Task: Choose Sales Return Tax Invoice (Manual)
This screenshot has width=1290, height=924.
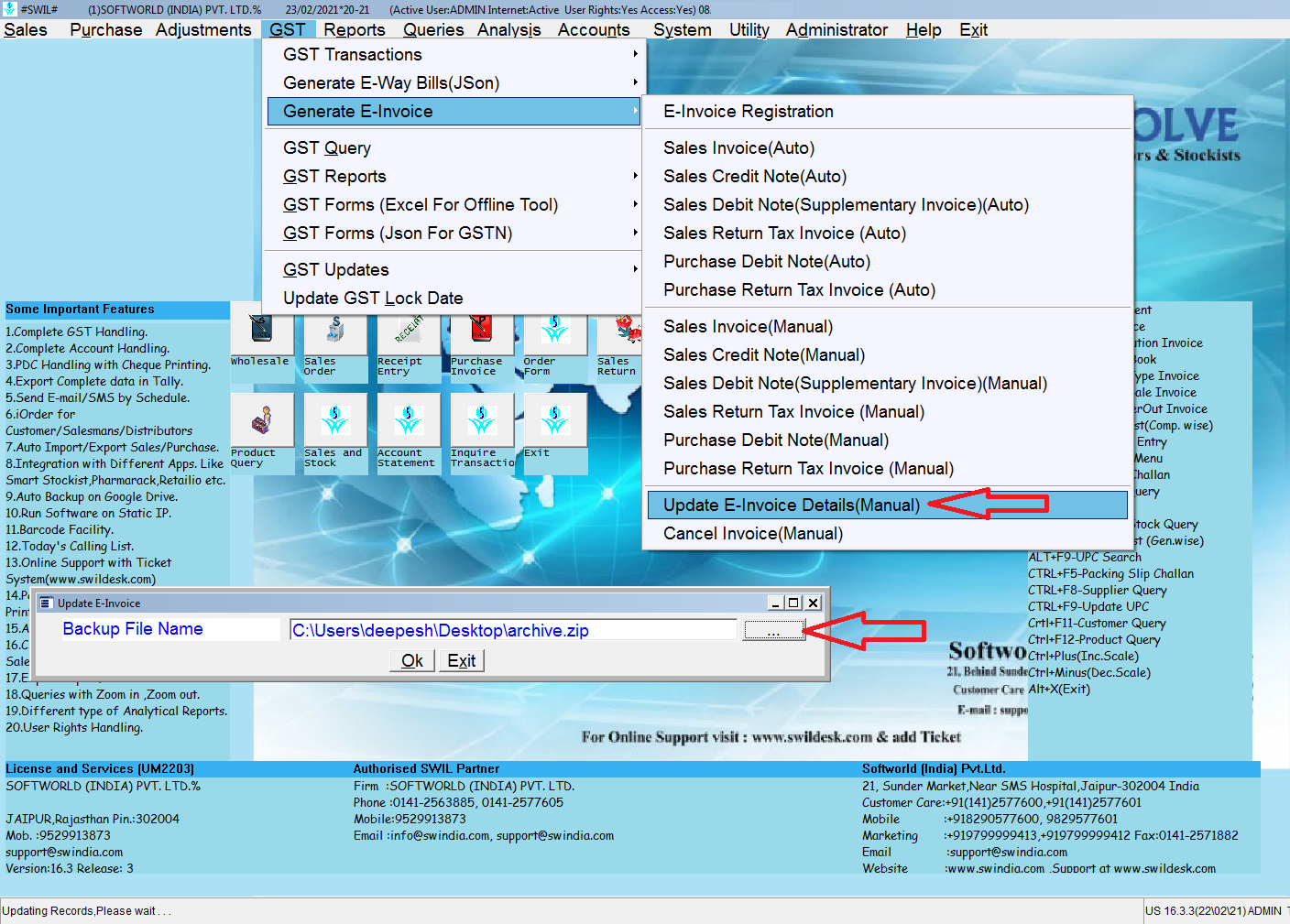Action: coord(888,412)
